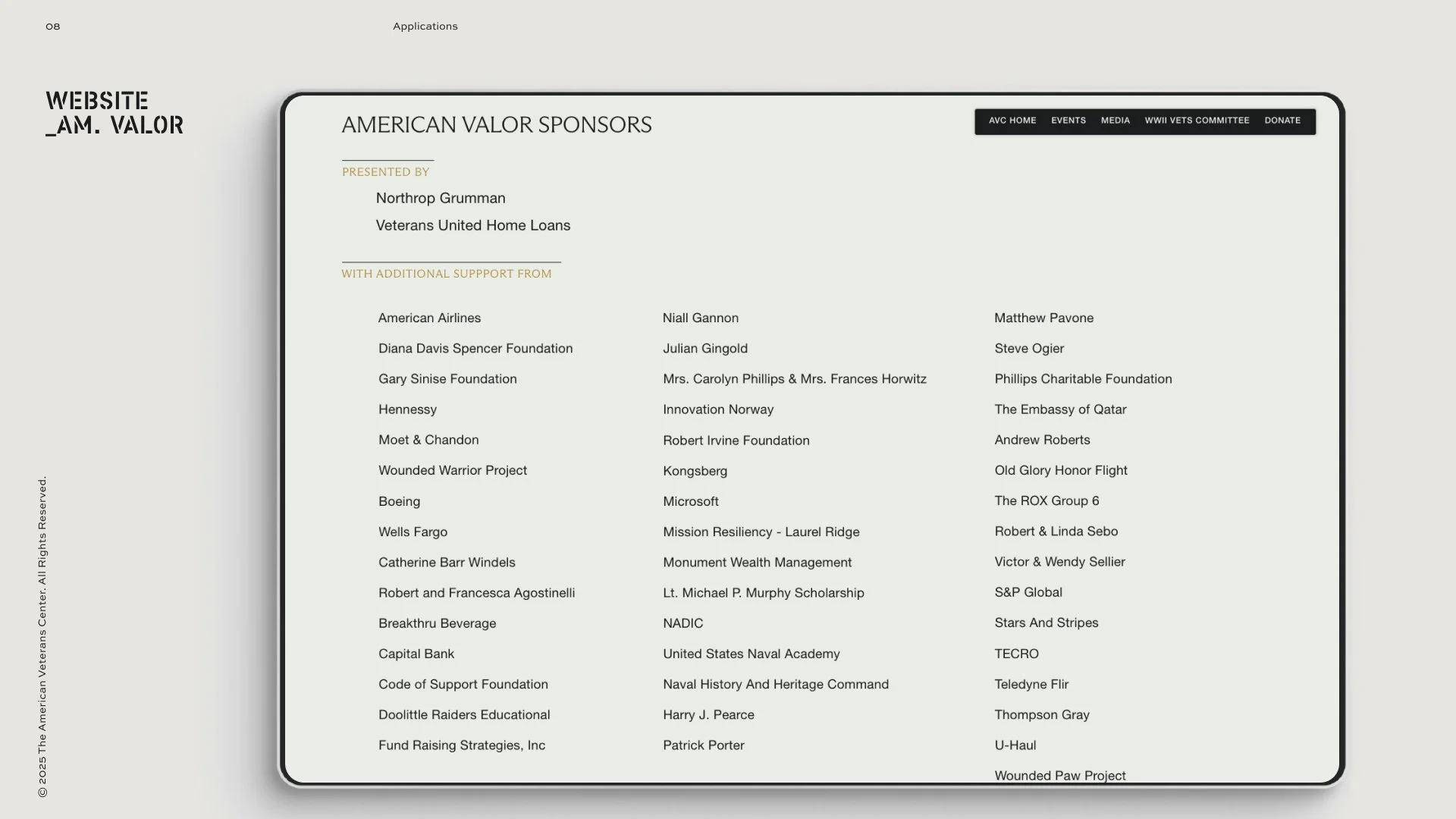Click Catherine Barr Windels
Screen dimensions: 1456x819
click(447, 562)
